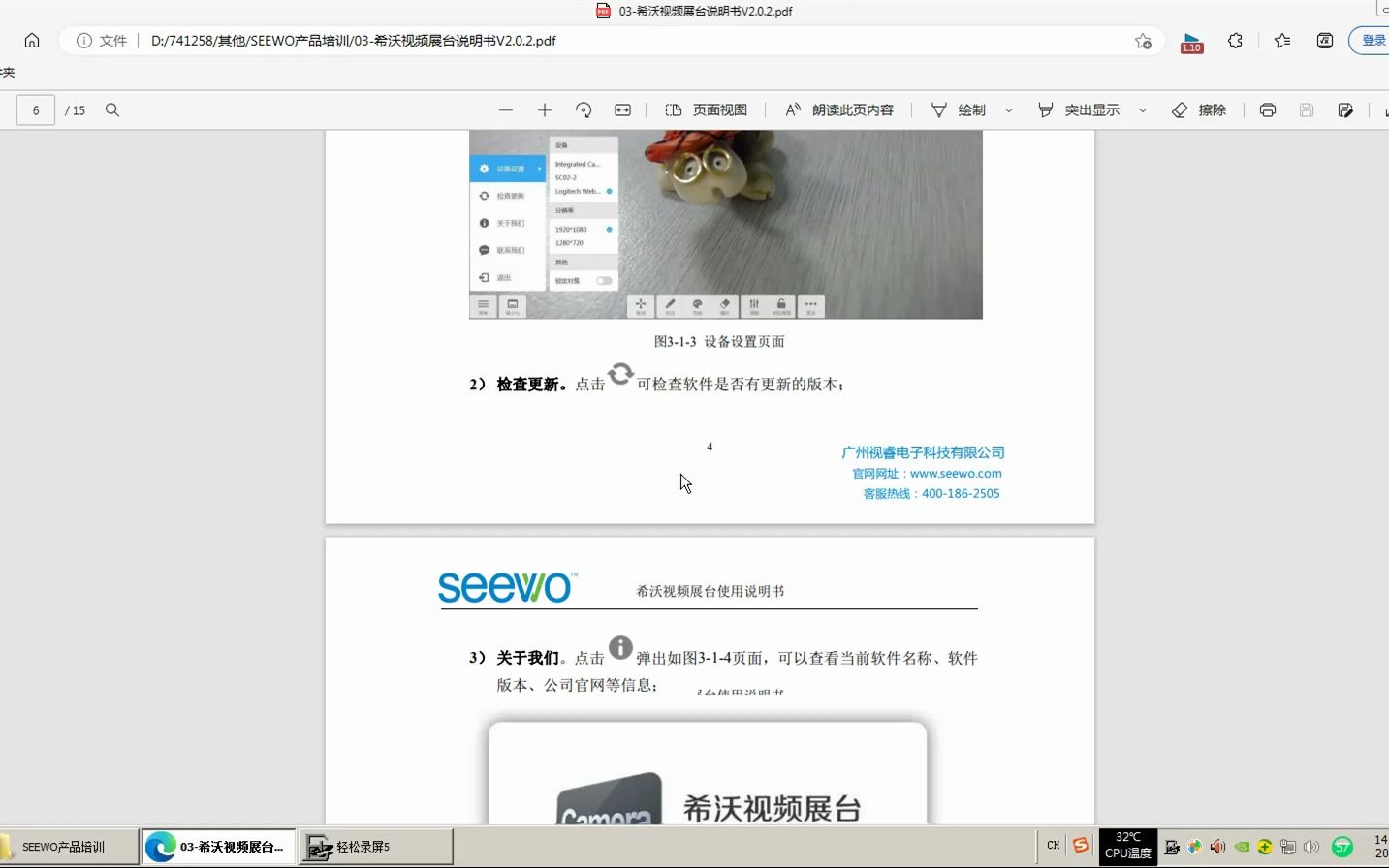The image size is (1389, 868).
Task: Click the info 'i' icon in 关于我们 text
Action: pos(620,647)
